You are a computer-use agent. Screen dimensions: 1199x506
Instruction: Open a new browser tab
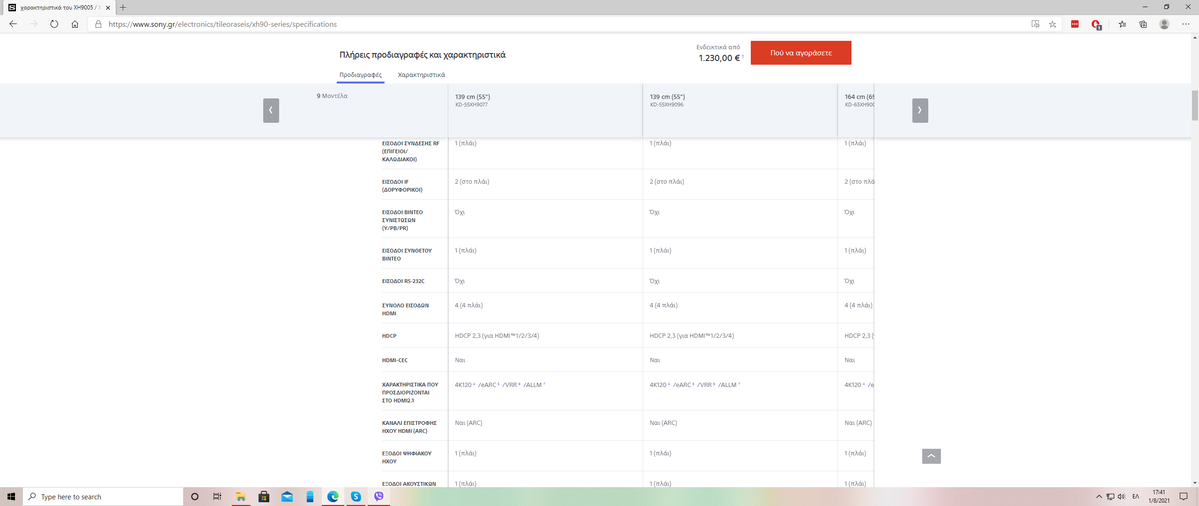tap(122, 7)
